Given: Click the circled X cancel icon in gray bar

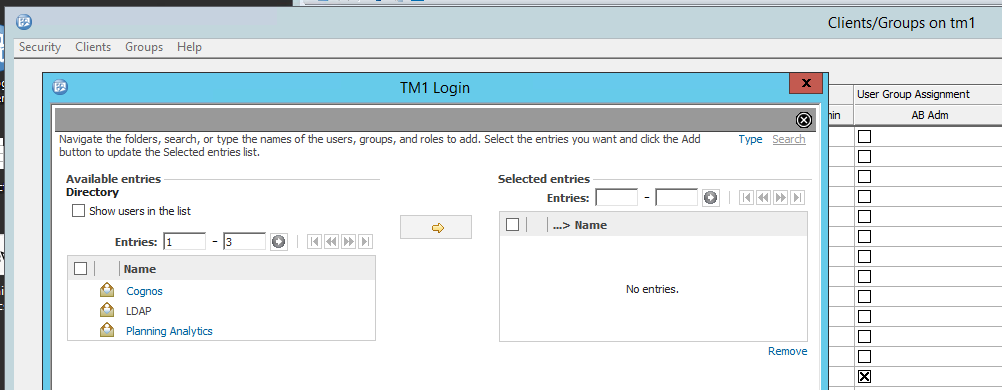Looking at the screenshot, I should click(x=804, y=120).
